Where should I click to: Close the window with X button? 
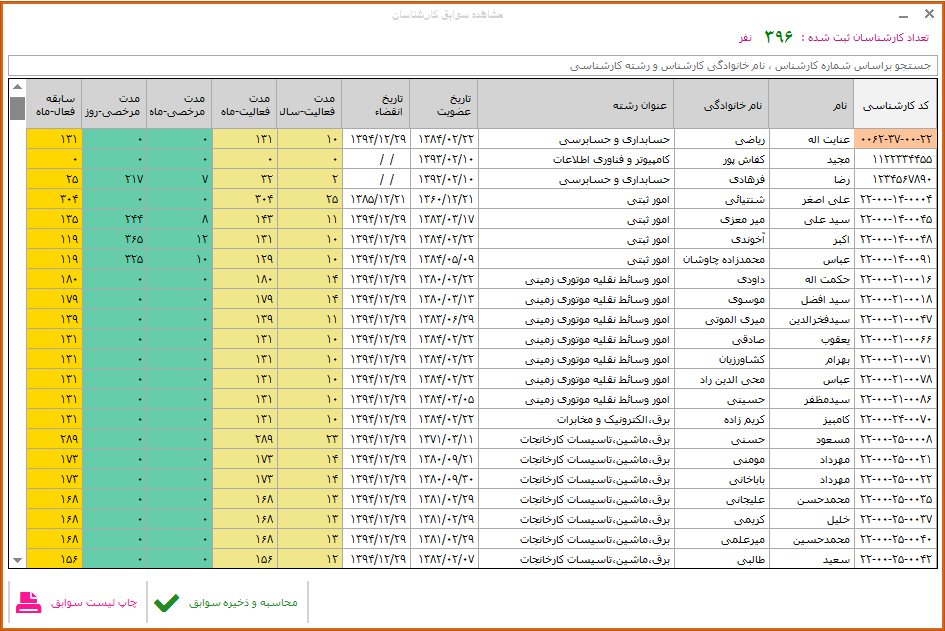tap(929, 14)
